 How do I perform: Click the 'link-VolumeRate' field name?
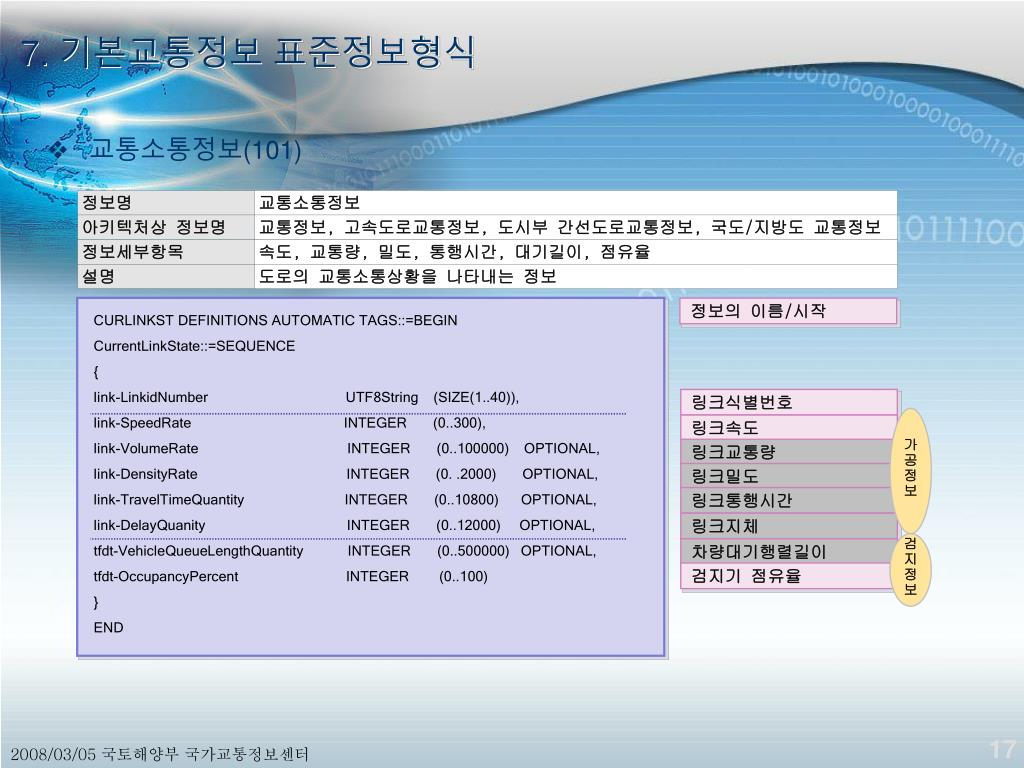click(146, 449)
